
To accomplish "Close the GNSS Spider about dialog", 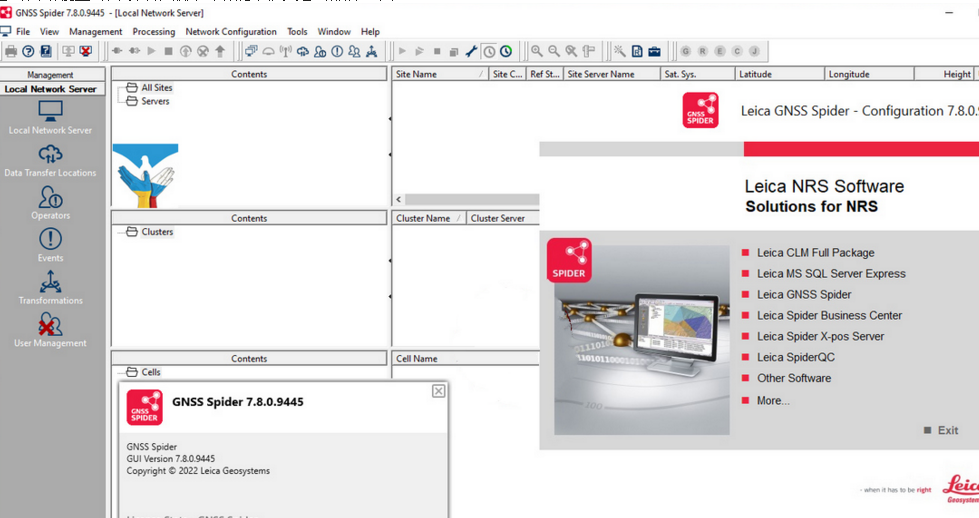I will click(439, 391).
